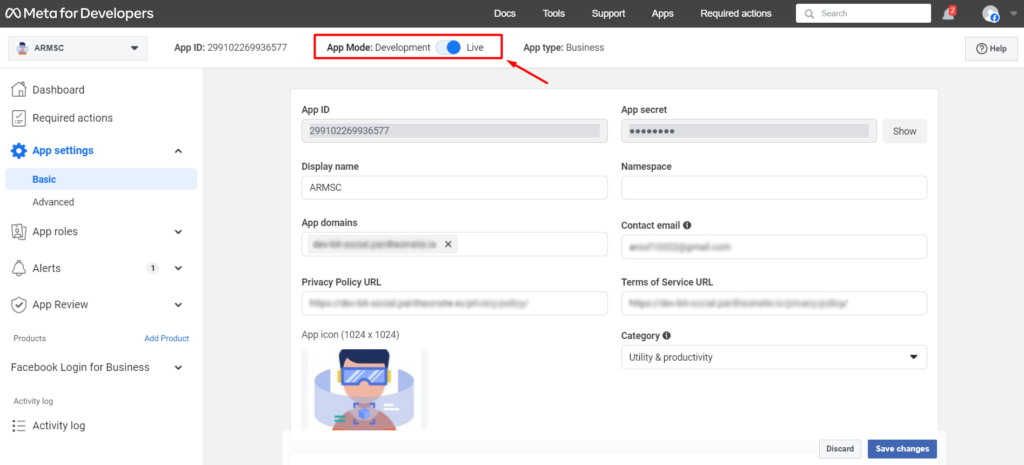Click the Contact email info icon
Screen dimensions: 1024x465
[687, 225]
